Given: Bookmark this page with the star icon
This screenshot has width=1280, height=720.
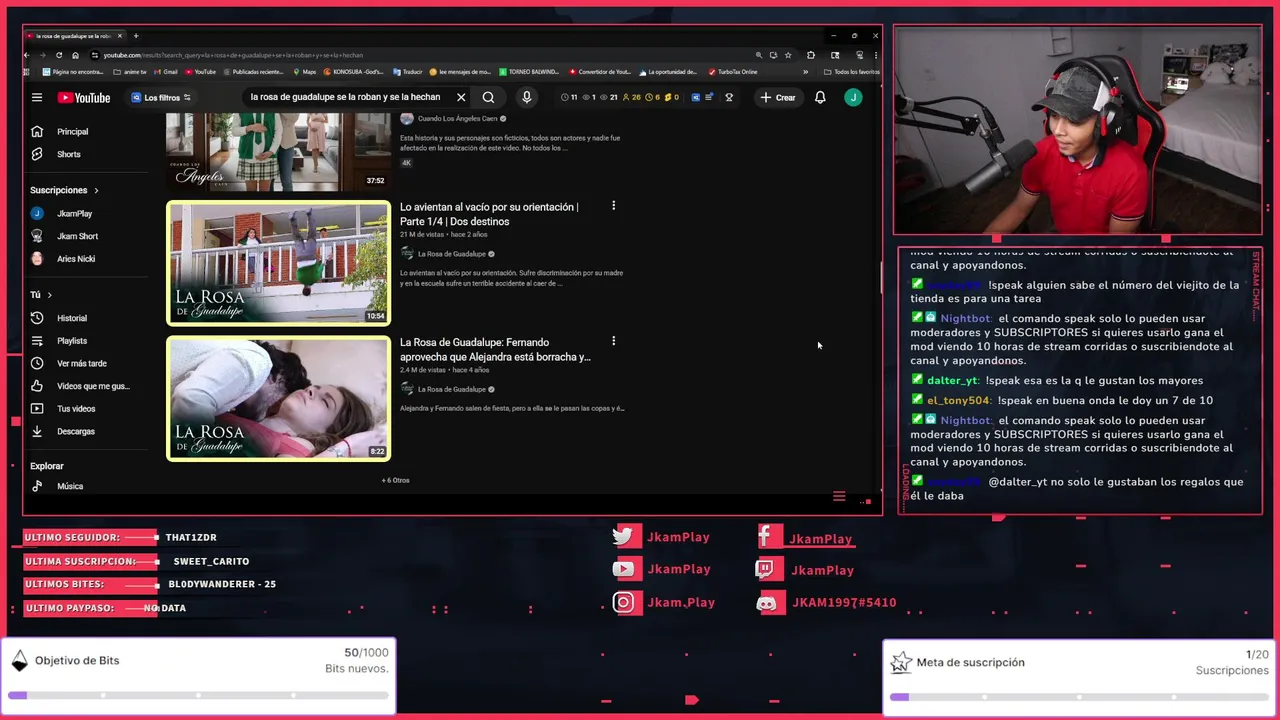Looking at the screenshot, I should (x=788, y=55).
